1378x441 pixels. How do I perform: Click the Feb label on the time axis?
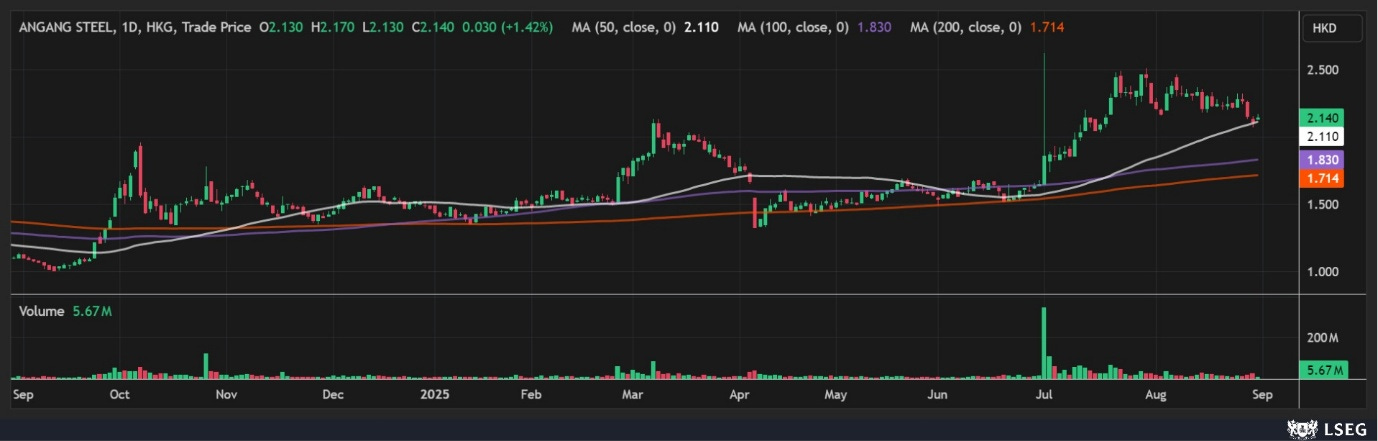tap(531, 395)
